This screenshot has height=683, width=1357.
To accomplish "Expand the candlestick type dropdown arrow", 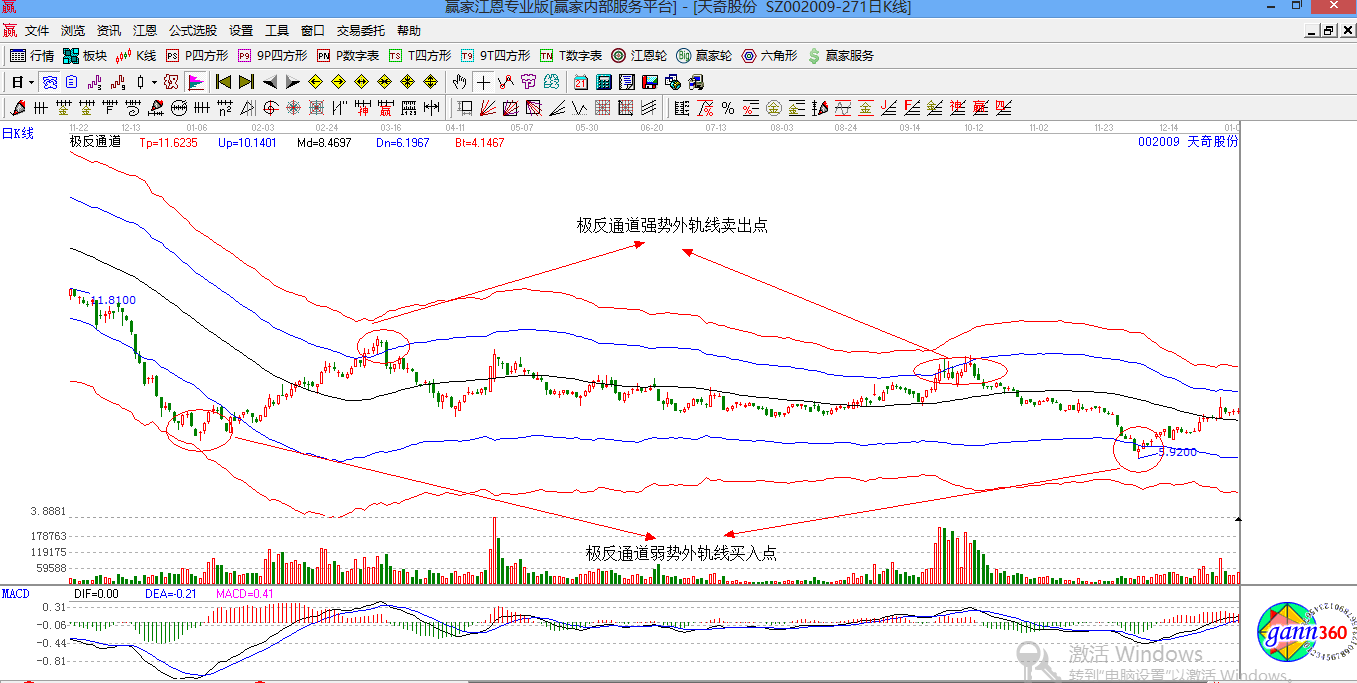I will (152, 82).
